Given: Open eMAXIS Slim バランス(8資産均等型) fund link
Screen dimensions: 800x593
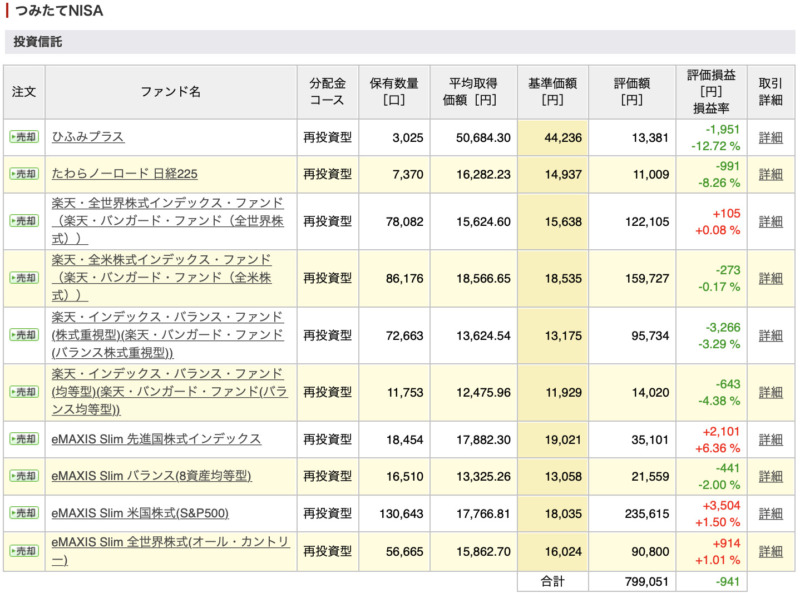Looking at the screenshot, I should (152, 476).
